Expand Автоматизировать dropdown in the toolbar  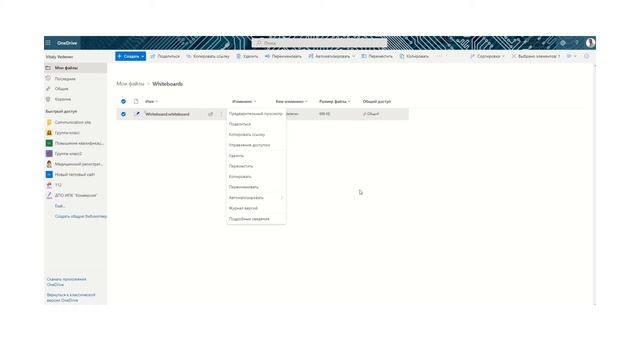click(x=332, y=56)
